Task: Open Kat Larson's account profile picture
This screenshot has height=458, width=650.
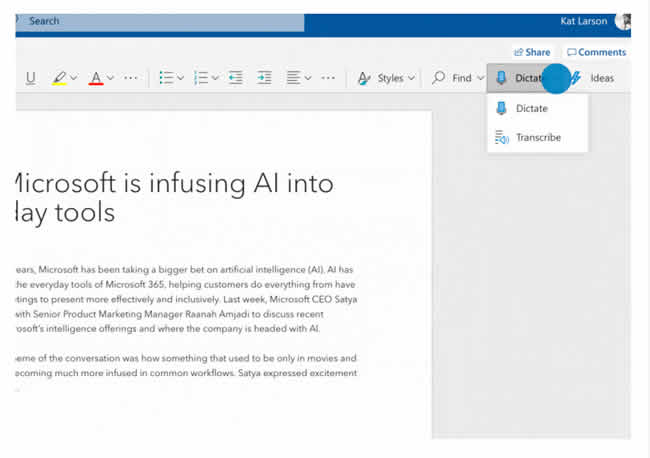Action: click(x=623, y=21)
